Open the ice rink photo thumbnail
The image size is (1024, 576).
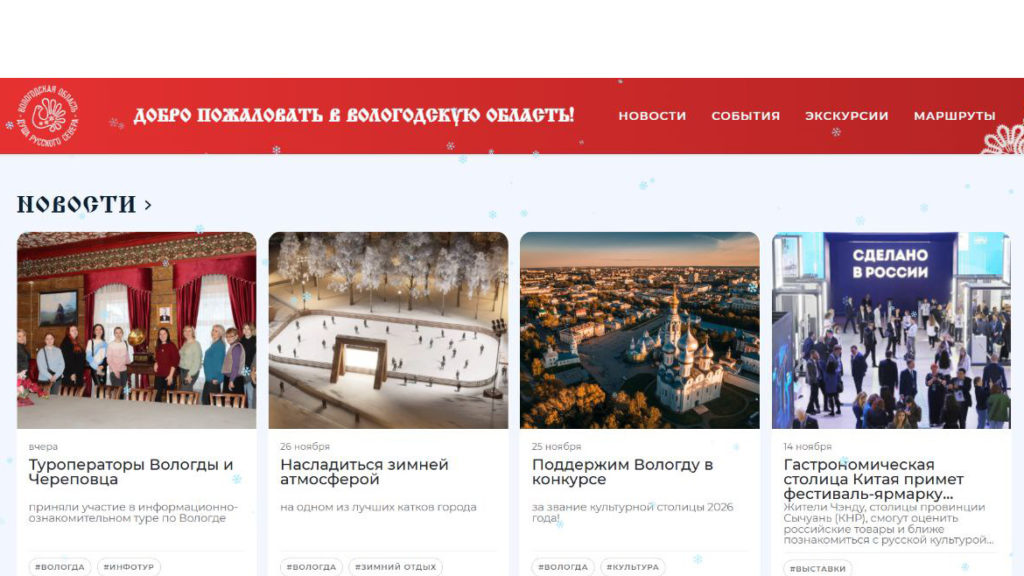(388, 330)
